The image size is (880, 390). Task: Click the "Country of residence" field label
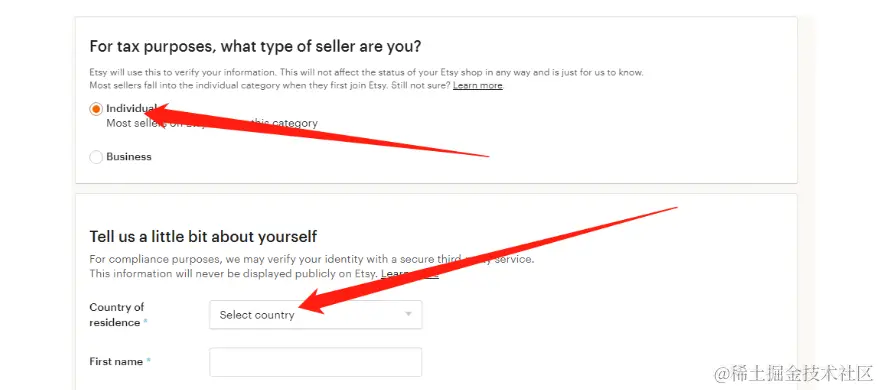click(117, 315)
